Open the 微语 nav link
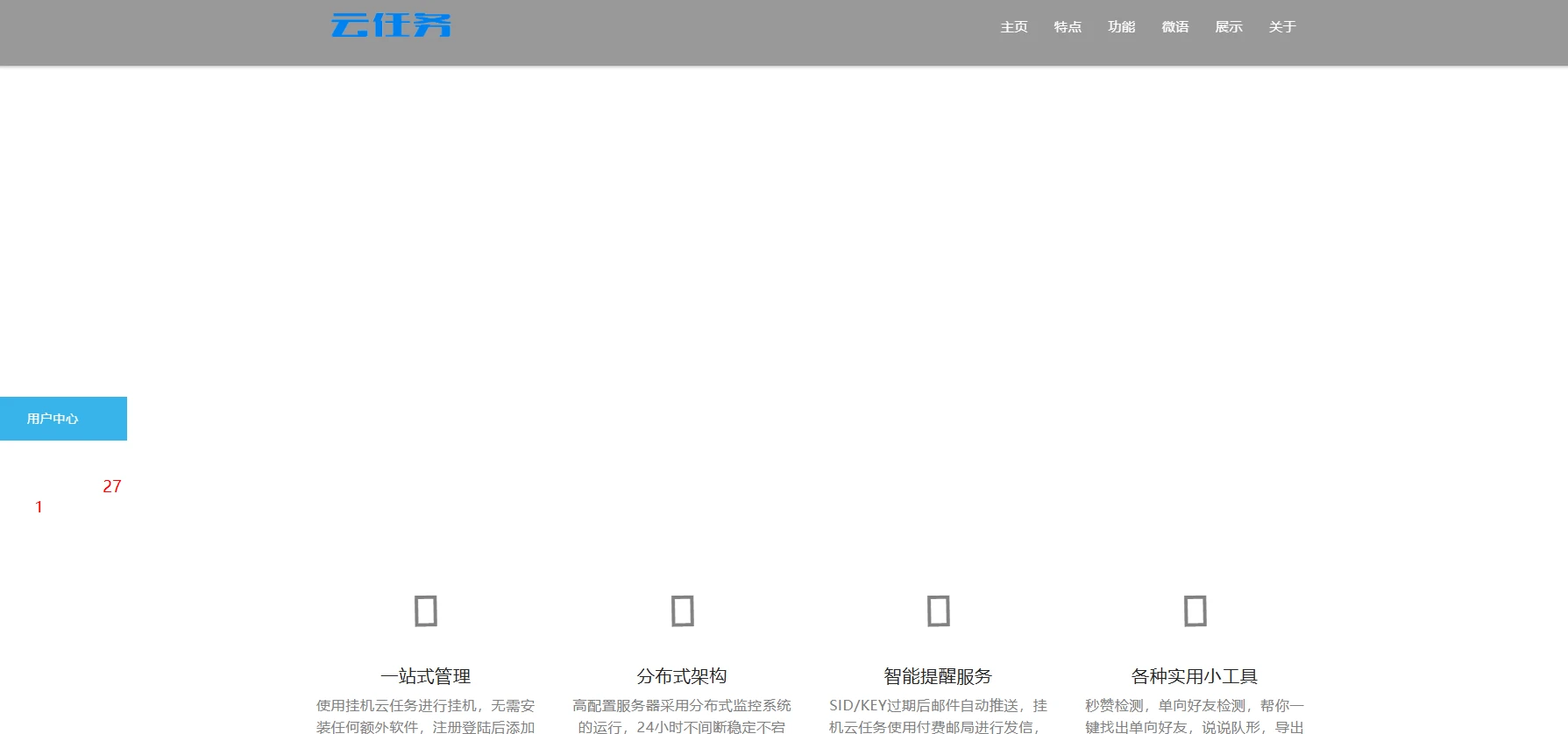This screenshot has height=734, width=1568. point(1174,27)
